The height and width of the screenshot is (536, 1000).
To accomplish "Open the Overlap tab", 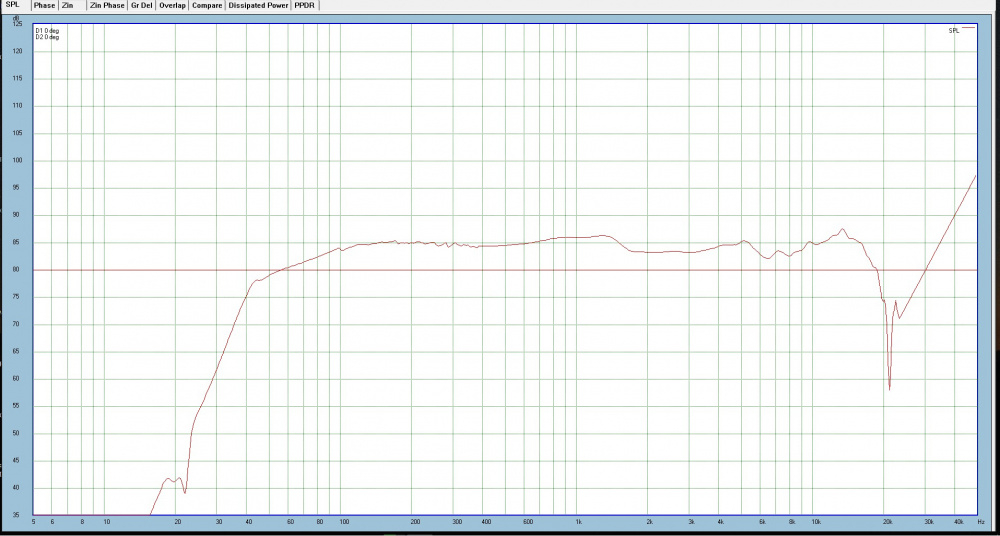I will click(x=172, y=5).
